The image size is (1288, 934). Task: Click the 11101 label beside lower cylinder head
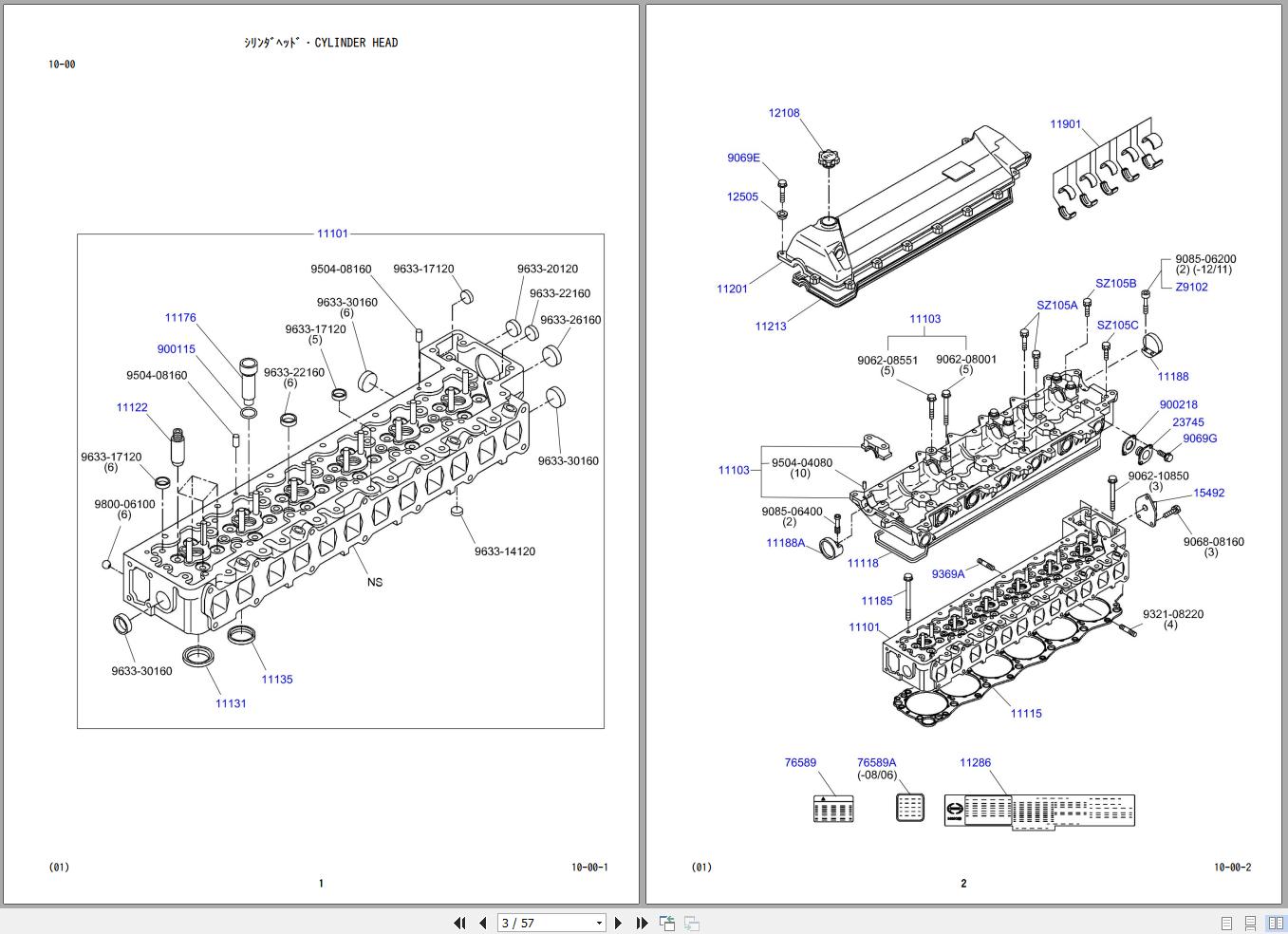[x=865, y=627]
